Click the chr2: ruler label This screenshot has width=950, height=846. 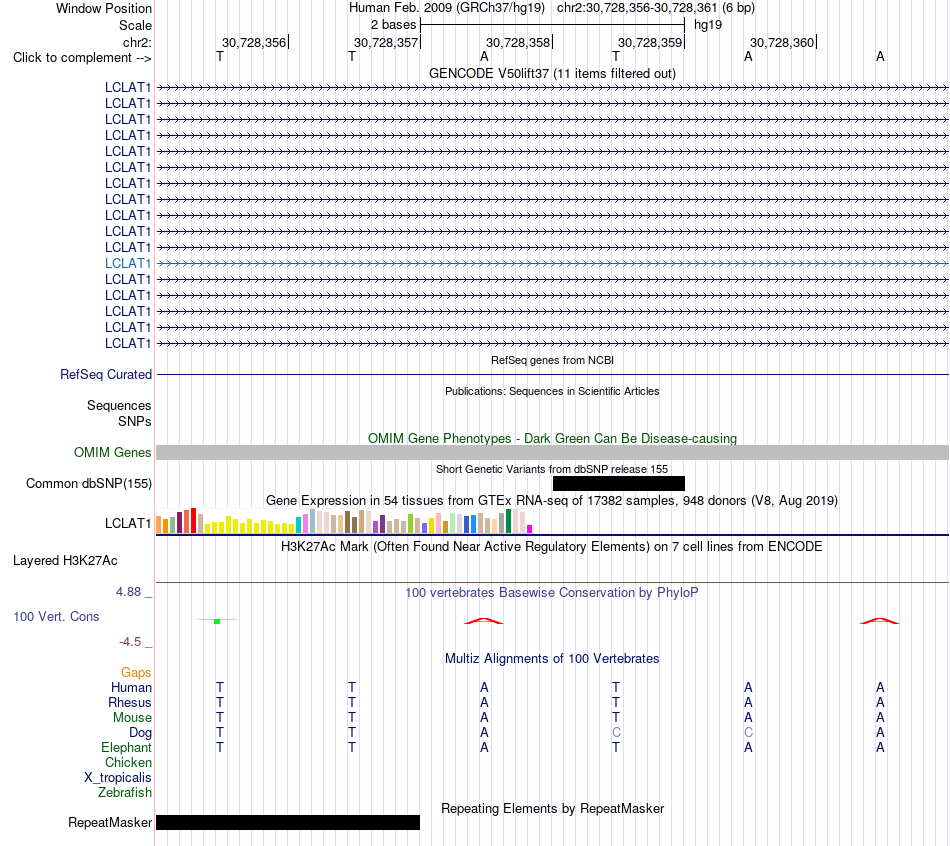[138, 42]
